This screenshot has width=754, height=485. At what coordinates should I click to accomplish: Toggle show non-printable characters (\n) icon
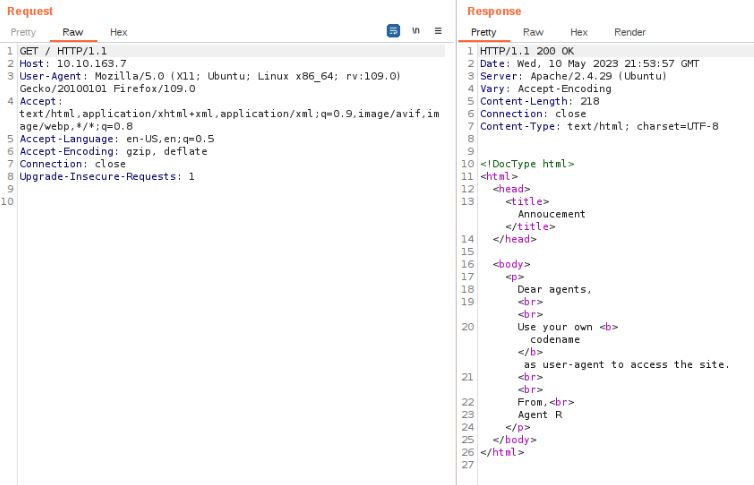[415, 31]
